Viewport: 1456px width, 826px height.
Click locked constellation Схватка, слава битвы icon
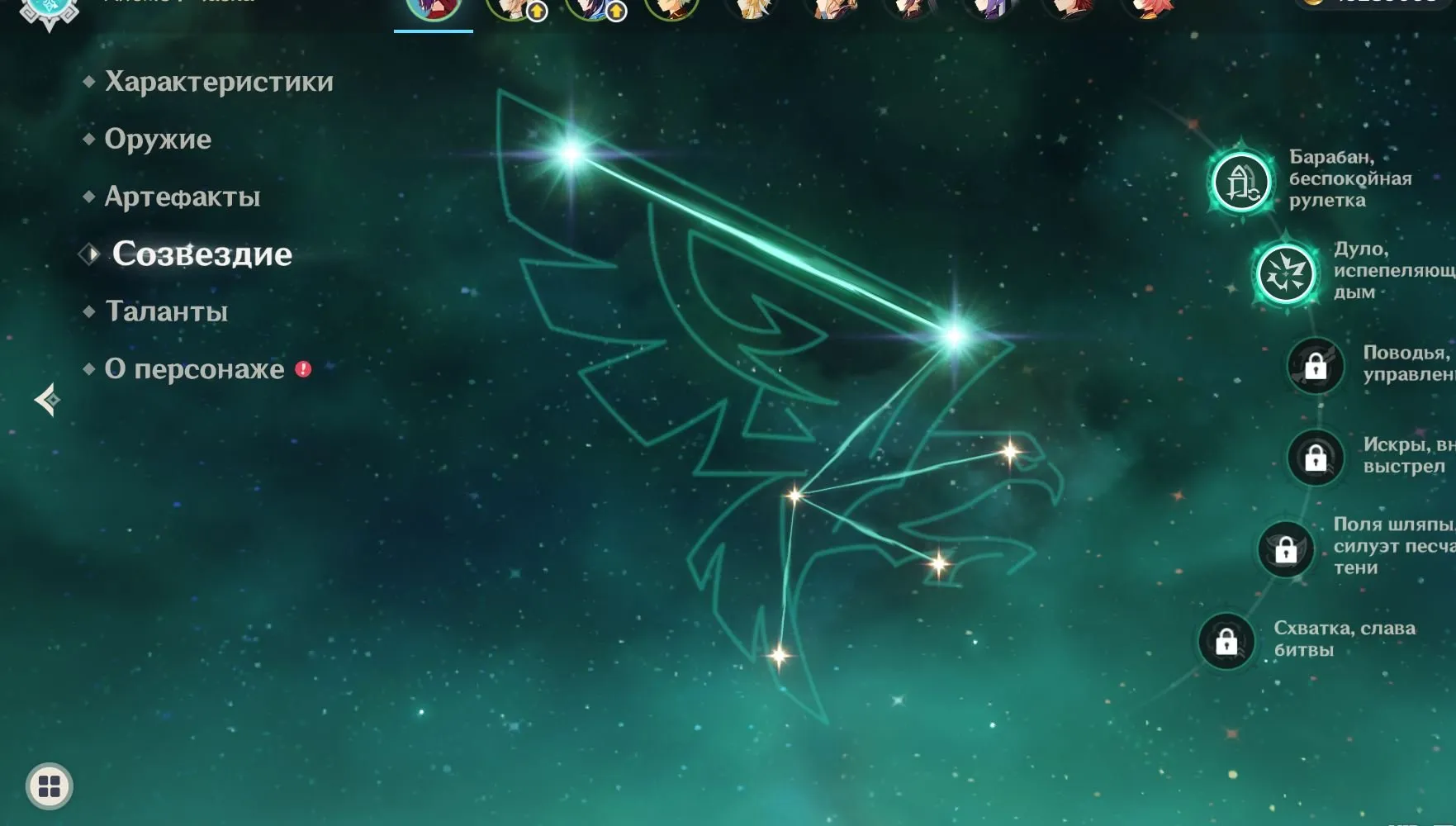tap(1226, 640)
